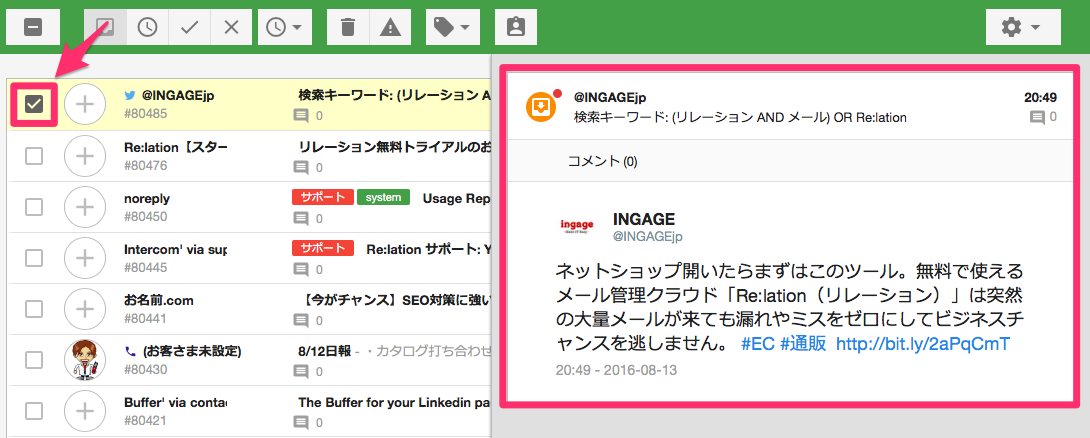Click the avatar photo on ticket #80430
The width and height of the screenshot is (1090, 438).
coord(85,360)
